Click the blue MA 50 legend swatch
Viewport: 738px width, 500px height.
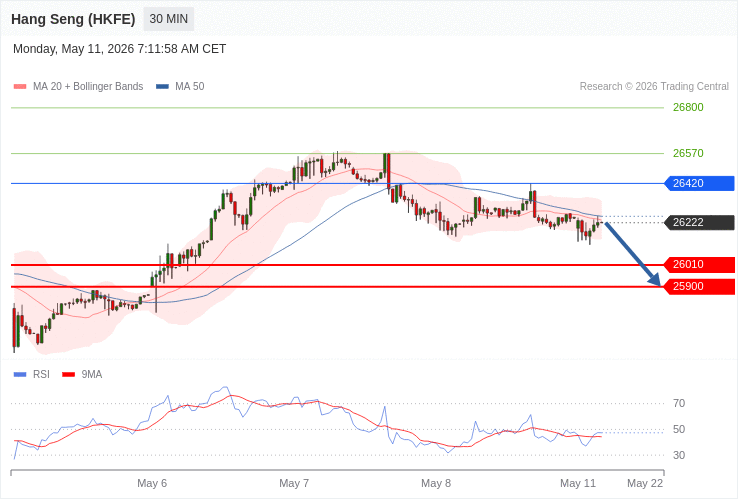pyautogui.click(x=162, y=87)
